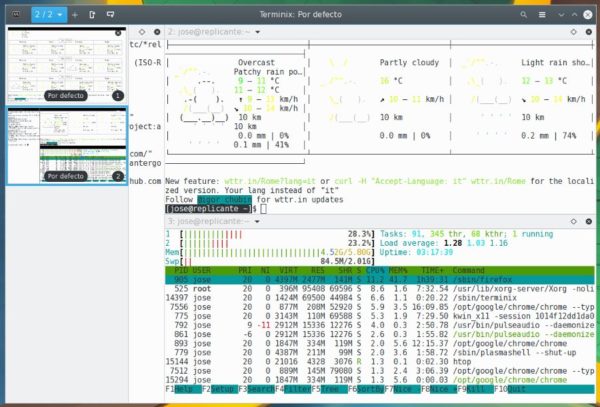Click the split terminal down icon
Image resolution: width=600 pixels, height=407 pixels.
[x=110, y=15]
